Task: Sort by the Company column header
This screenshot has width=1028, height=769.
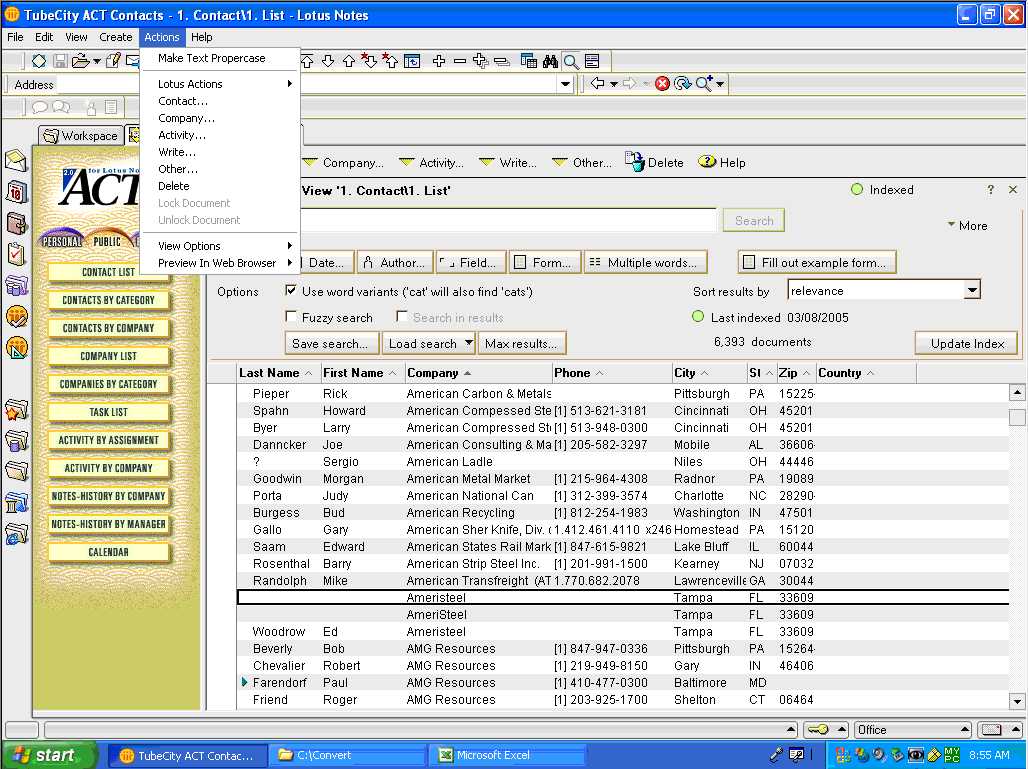Action: coord(479,372)
